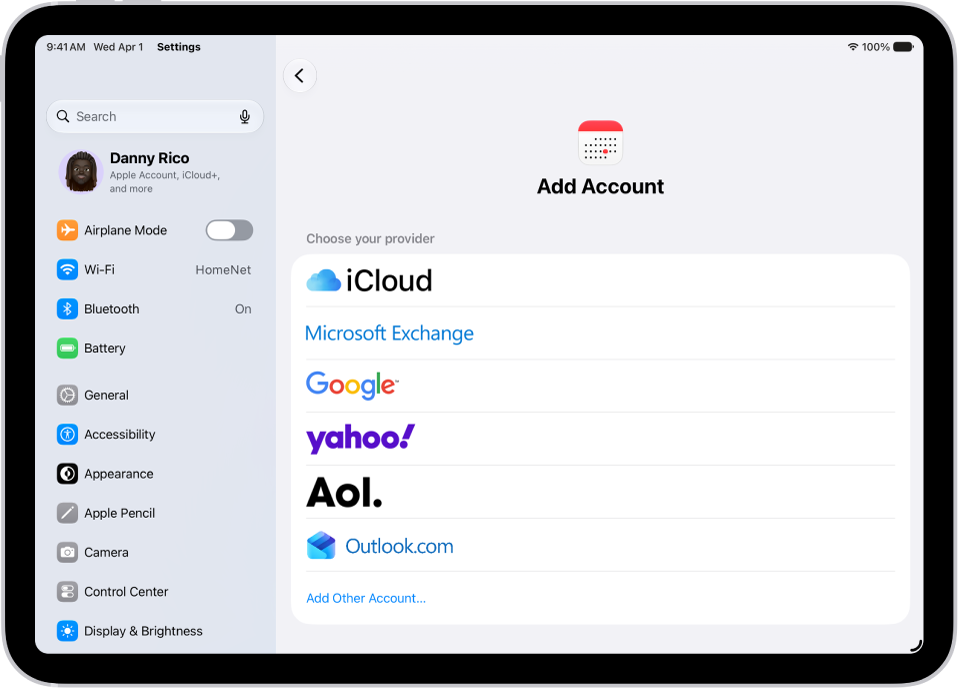Tap the microphone icon in search
Image resolution: width=960 pixels, height=690 pixels.
point(244,116)
